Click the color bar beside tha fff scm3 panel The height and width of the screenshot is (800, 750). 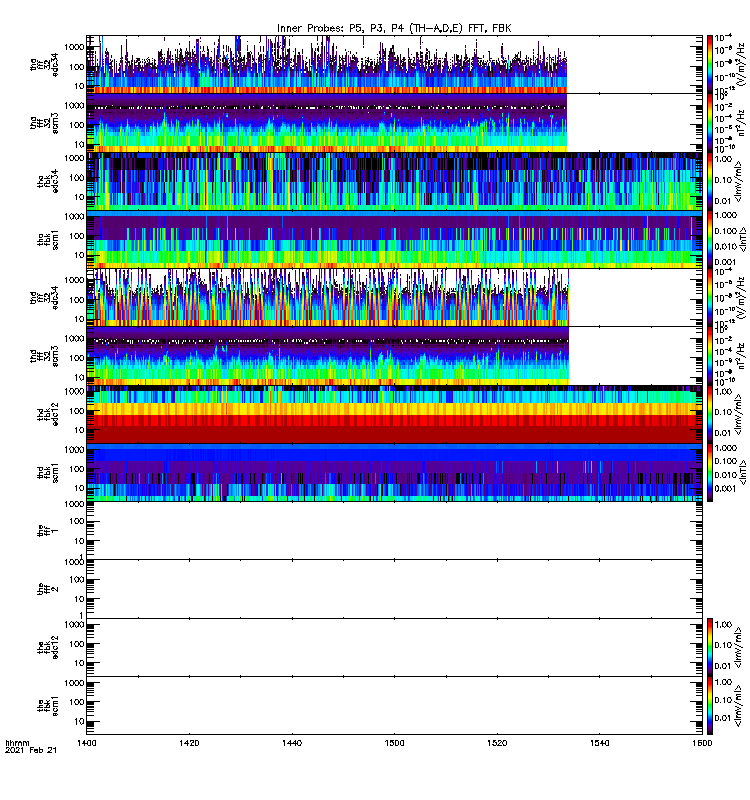pos(710,123)
